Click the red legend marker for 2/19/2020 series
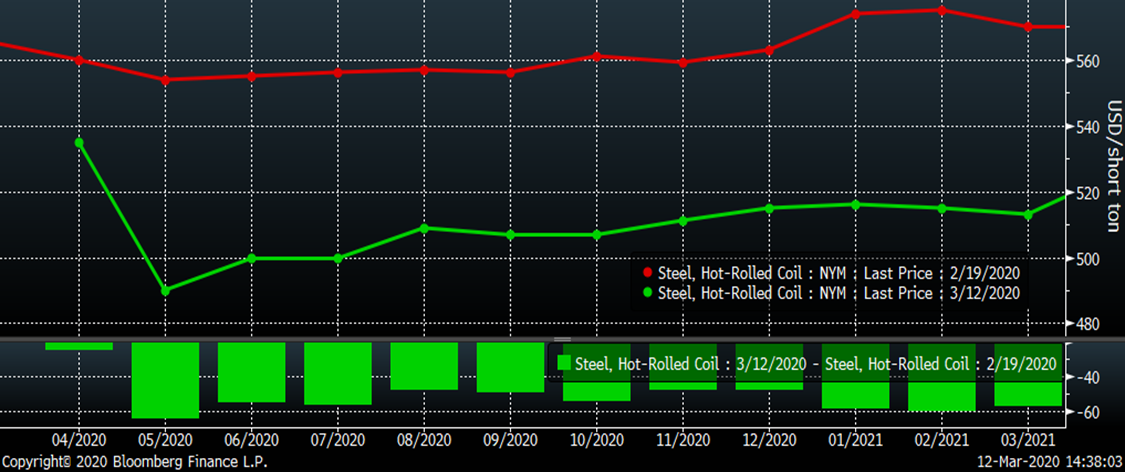1125x472 pixels. click(648, 273)
